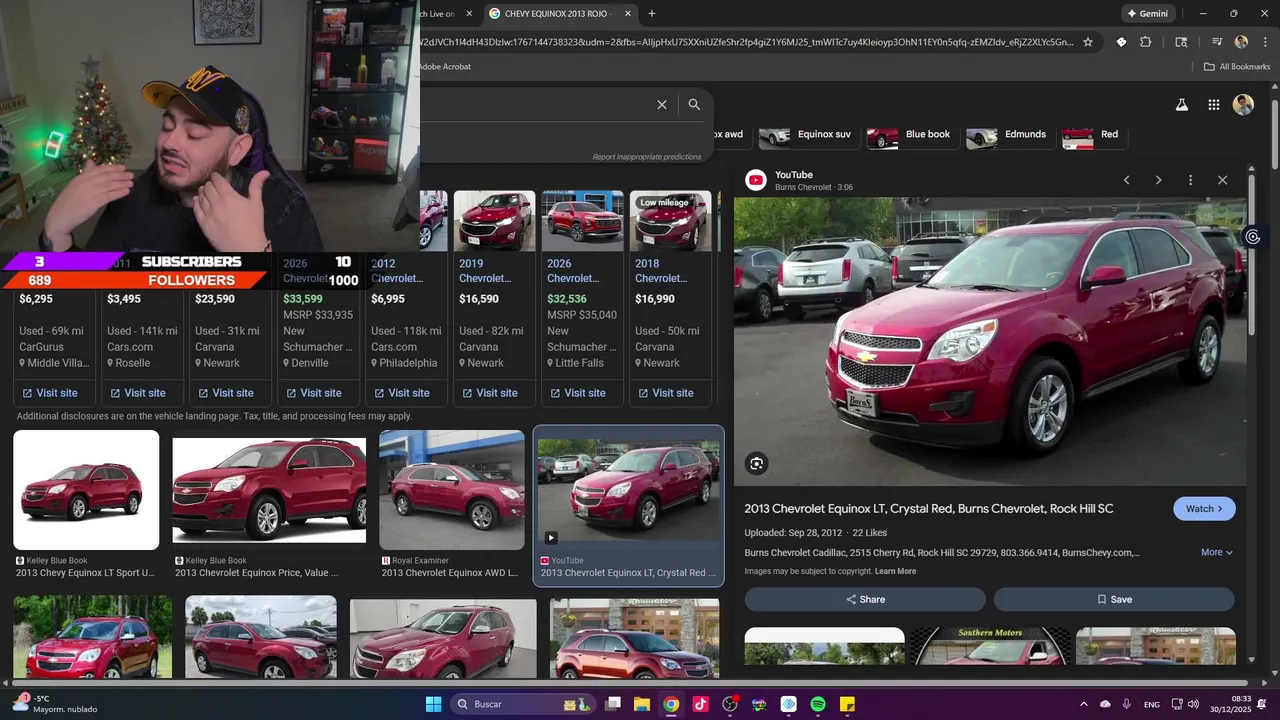Select the Equinox suv filter chip

coord(807,135)
